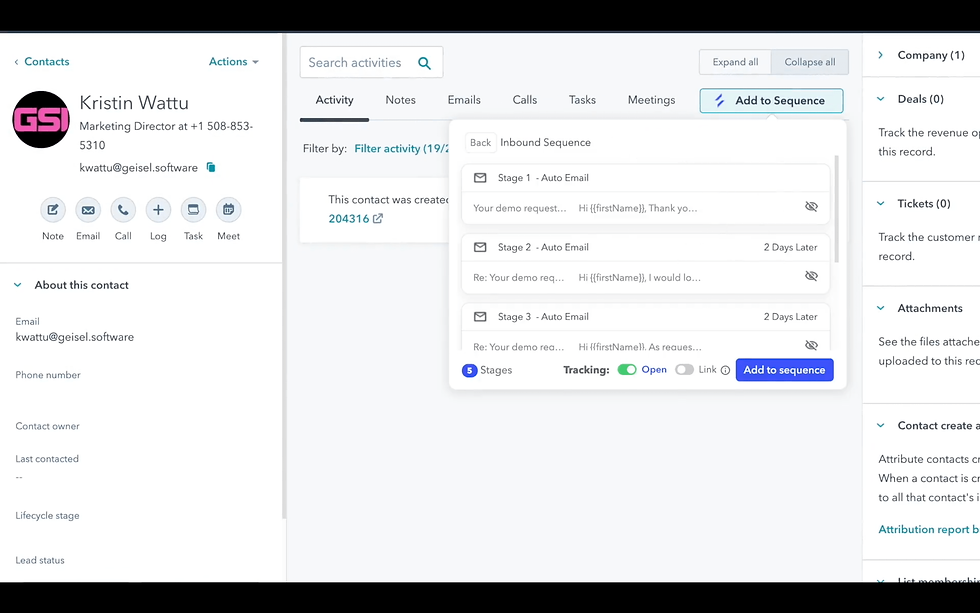Click the left sidebar scrollbar
The image size is (980, 613).
click(284, 275)
